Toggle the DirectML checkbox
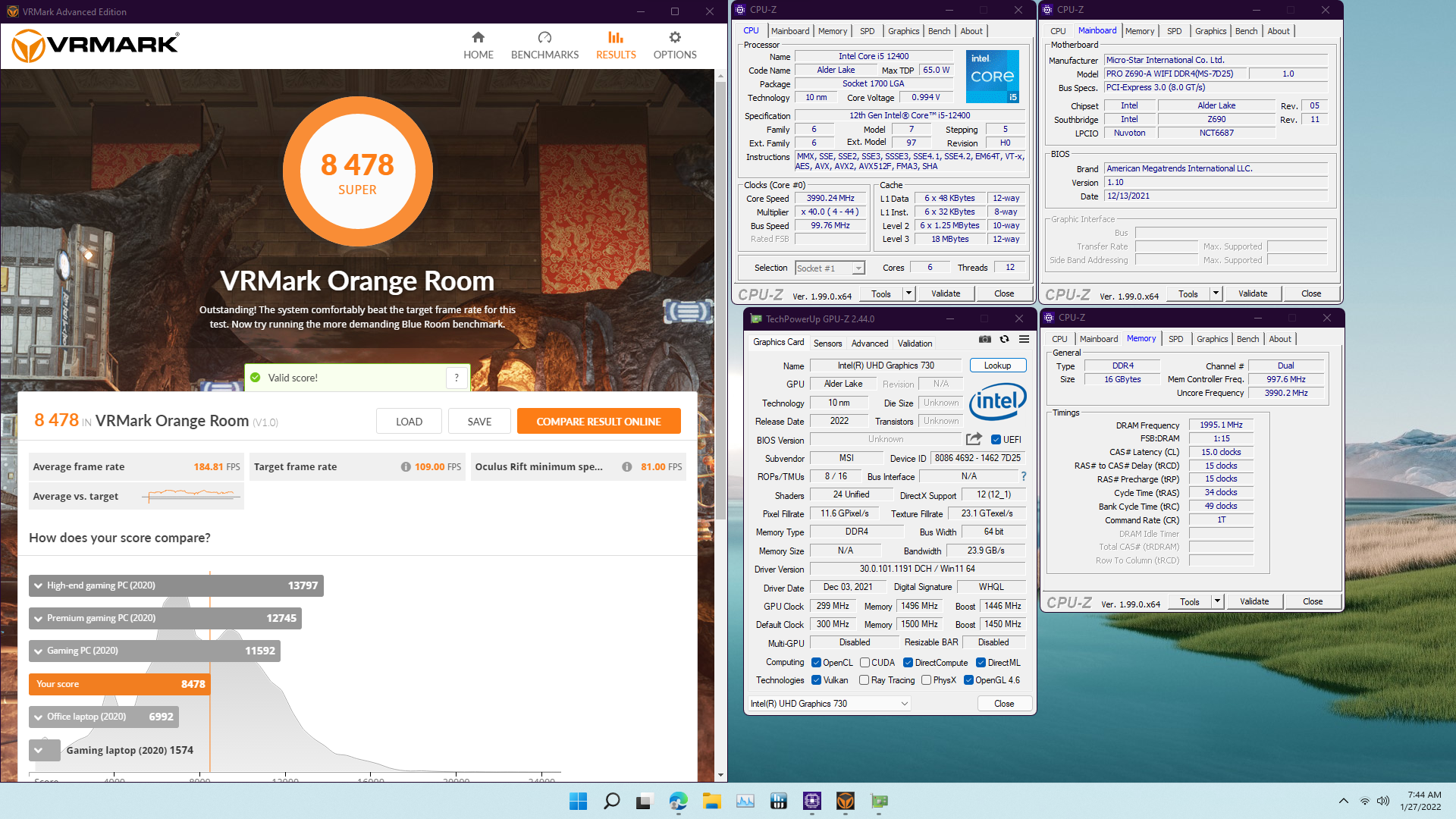 pos(981,663)
